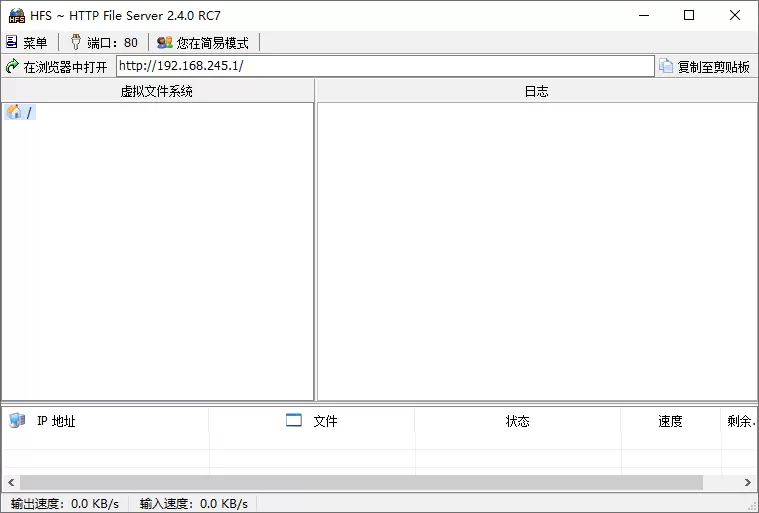Viewport: 759px width, 513px height.
Task: Click the horizontal scrollbar thumb
Action: click(x=361, y=482)
